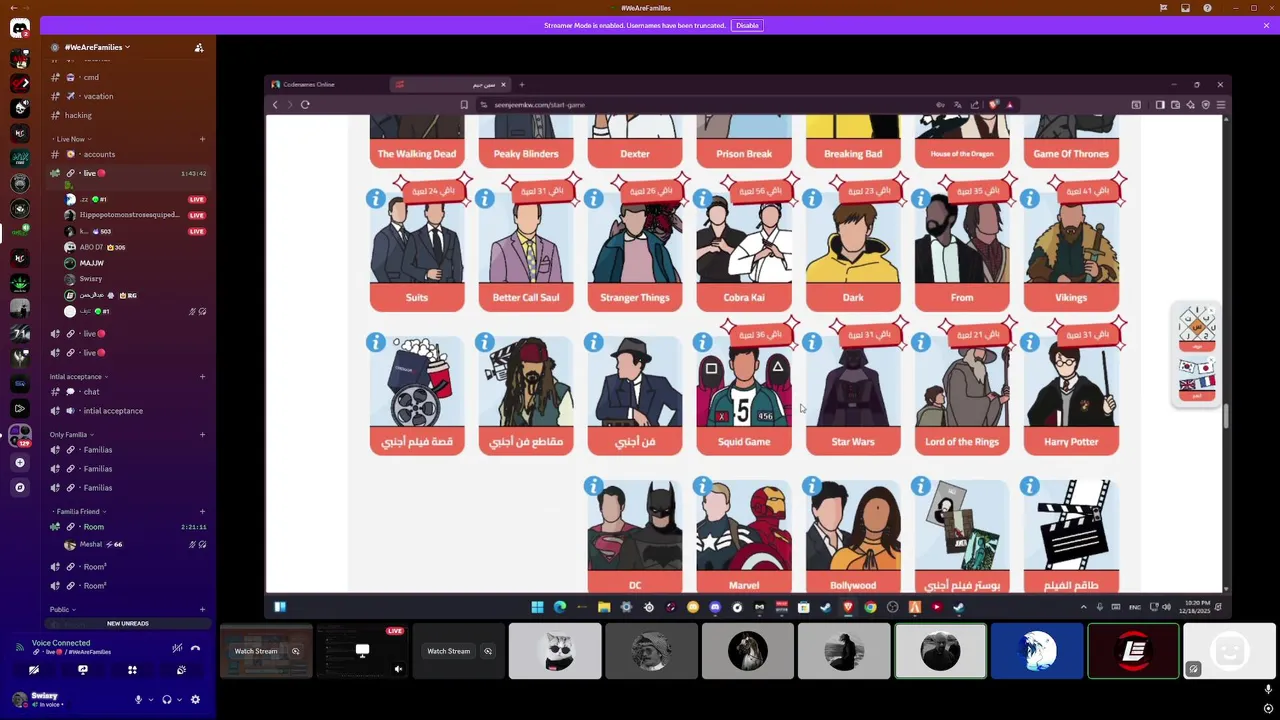Click second Watch Stream button

[x=449, y=651]
